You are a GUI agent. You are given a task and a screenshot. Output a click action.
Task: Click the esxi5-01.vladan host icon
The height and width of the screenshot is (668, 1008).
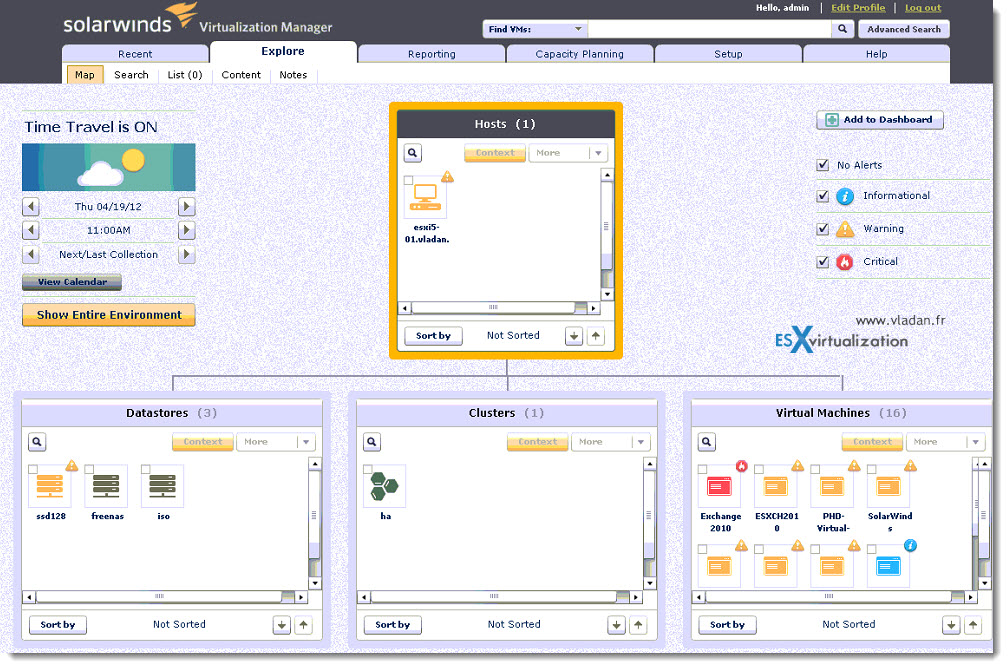click(426, 197)
